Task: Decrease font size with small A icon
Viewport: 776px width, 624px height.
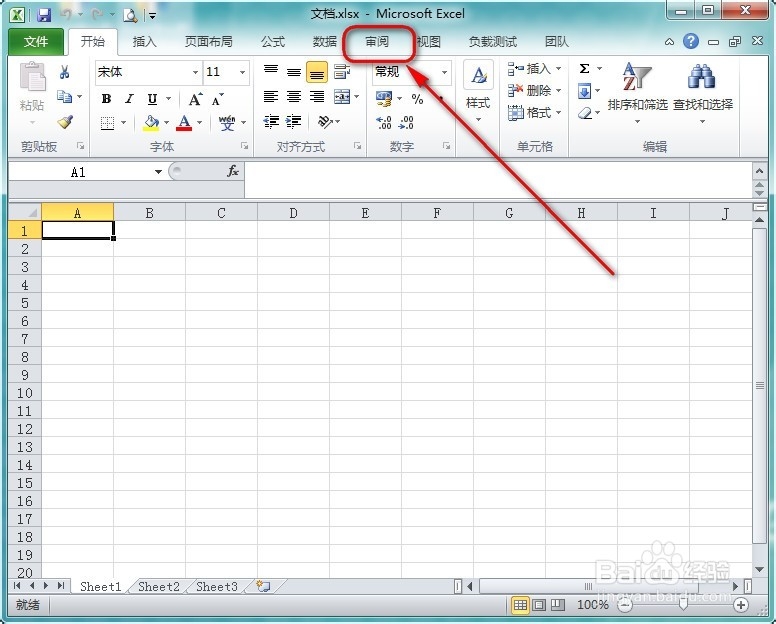Action: pyautogui.click(x=217, y=99)
